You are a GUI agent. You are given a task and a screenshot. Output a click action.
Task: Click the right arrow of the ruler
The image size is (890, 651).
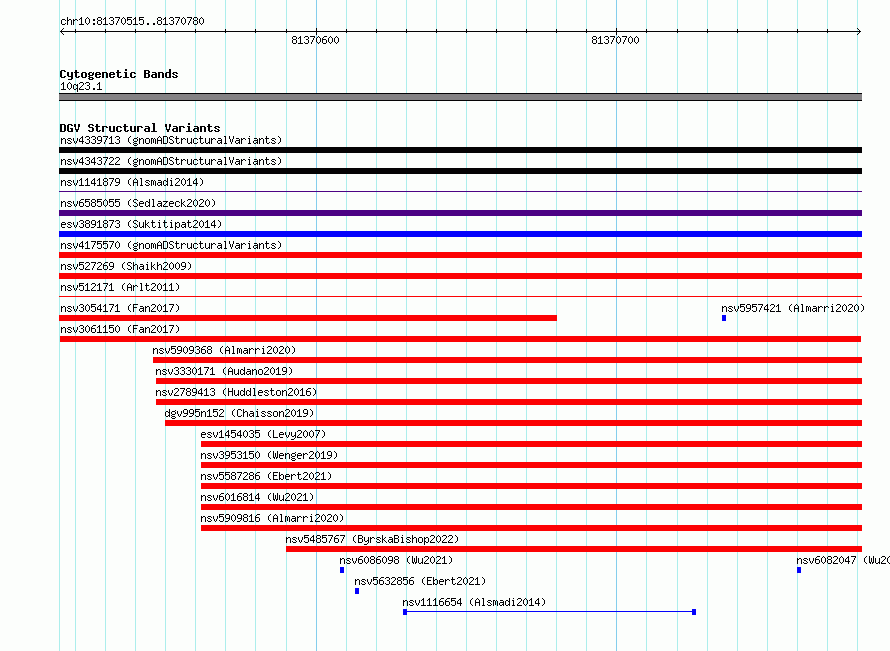tap(859, 32)
